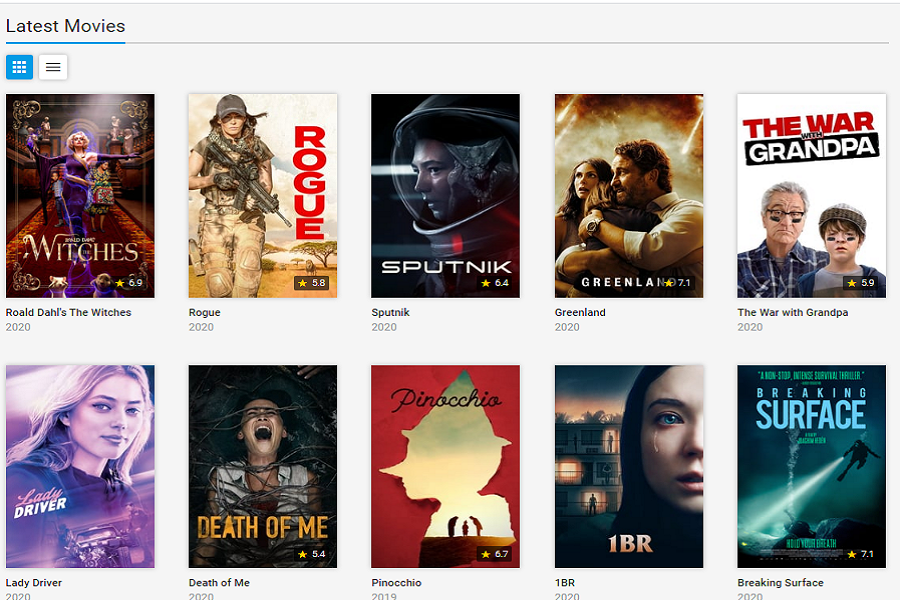Open the Breaking Surface movie poster
This screenshot has height=600, width=900.
812,466
